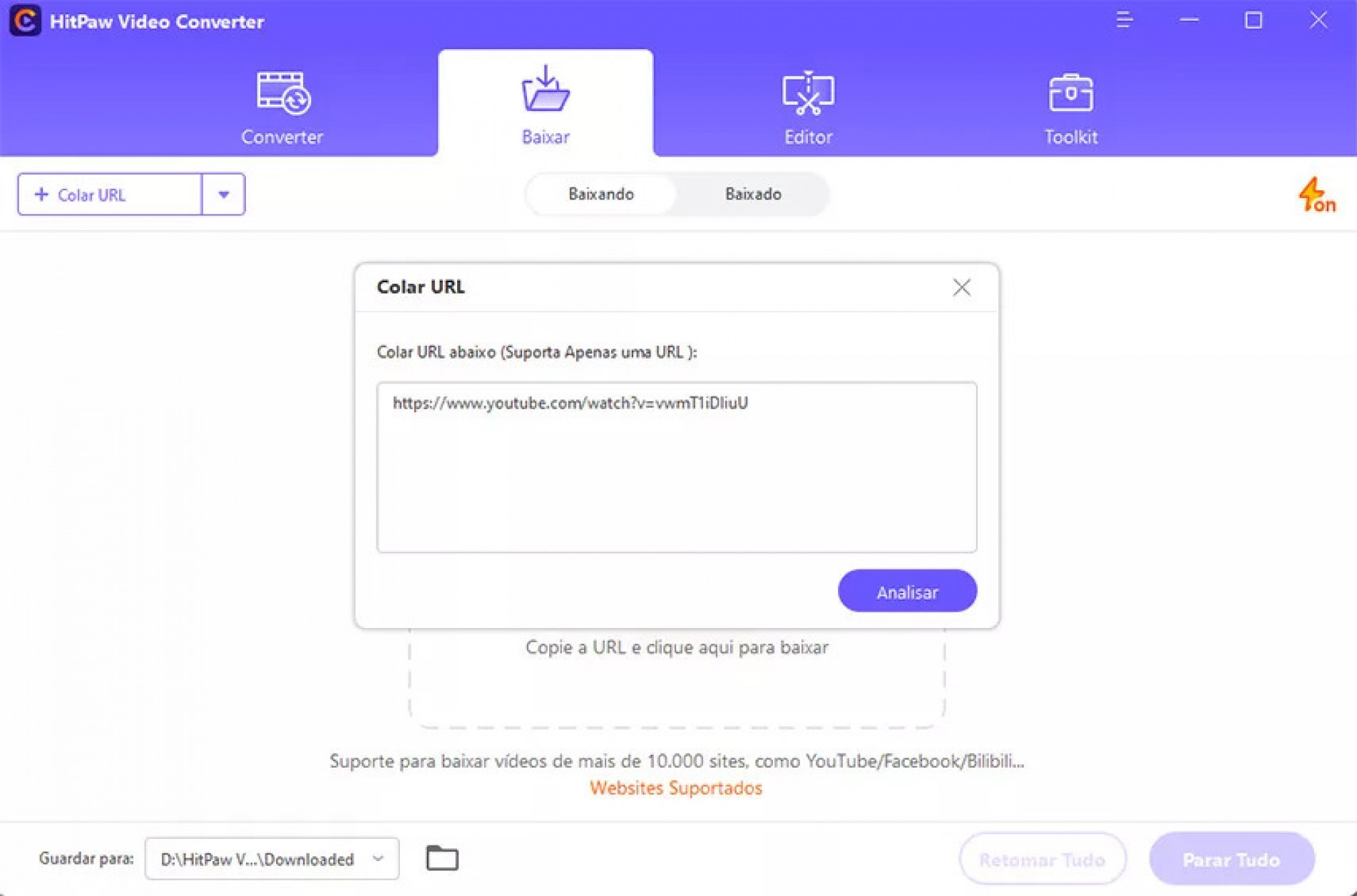
Task: Select the Baixar download tab icon
Action: point(546,88)
